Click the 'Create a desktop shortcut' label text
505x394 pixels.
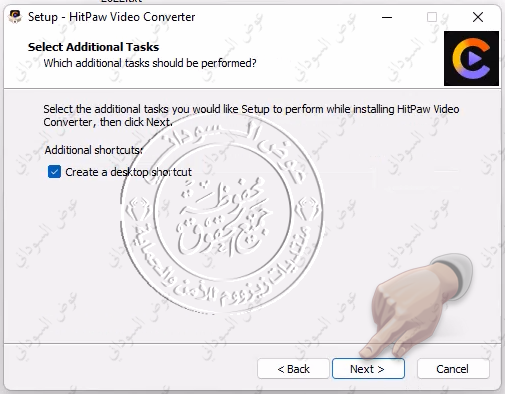pos(128,172)
